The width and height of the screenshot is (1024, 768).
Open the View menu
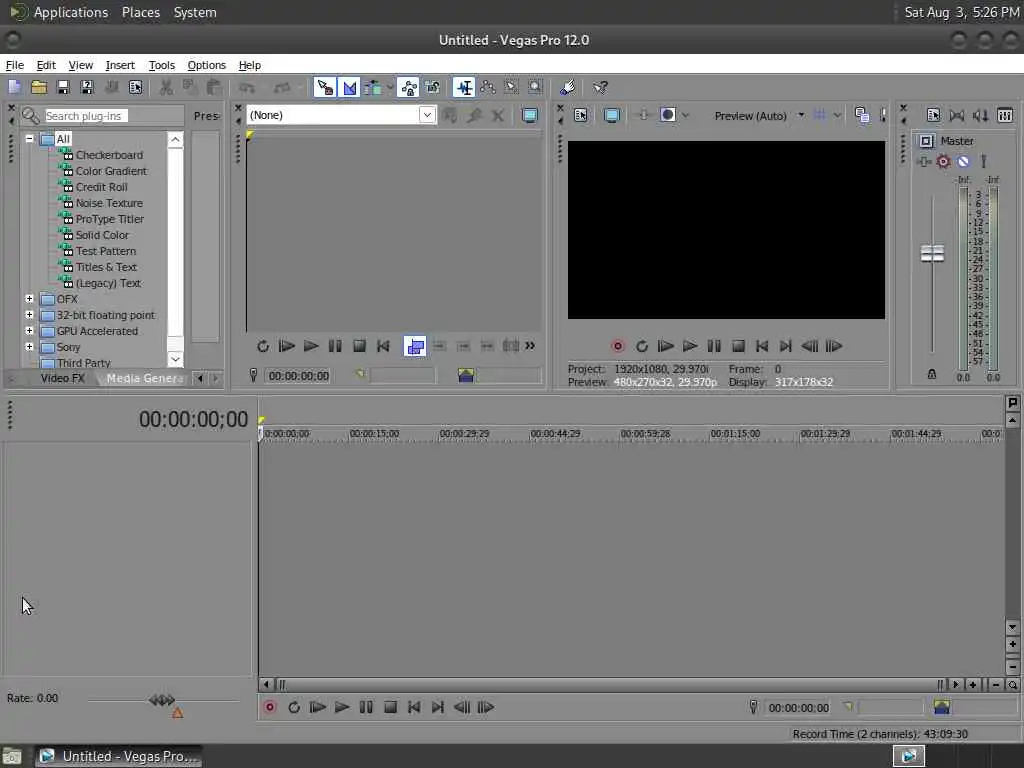pos(80,65)
